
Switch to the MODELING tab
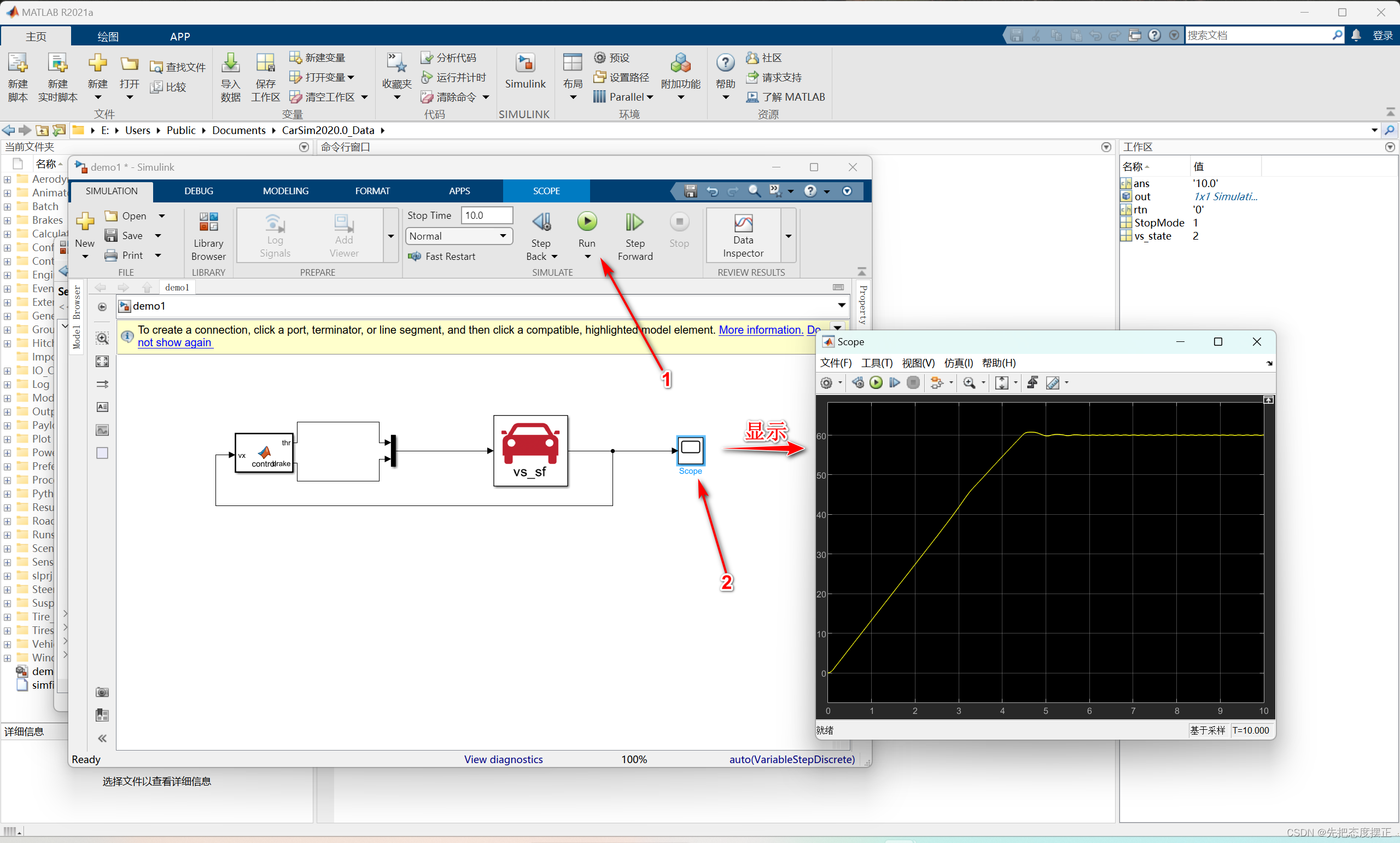tap(285, 191)
